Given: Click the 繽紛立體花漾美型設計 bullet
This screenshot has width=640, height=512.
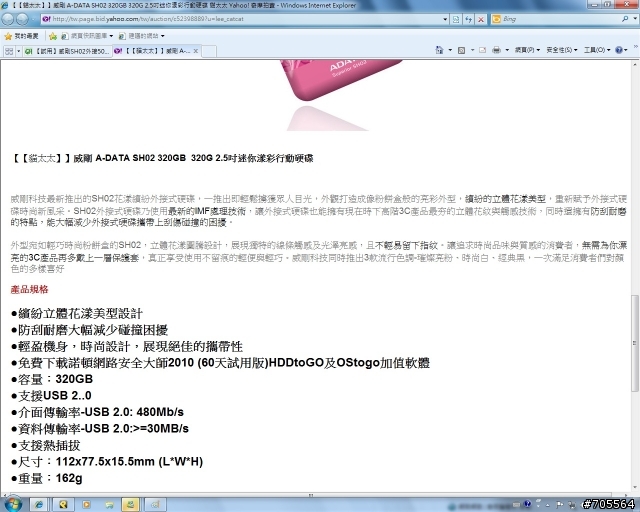Looking at the screenshot, I should coord(77,314).
